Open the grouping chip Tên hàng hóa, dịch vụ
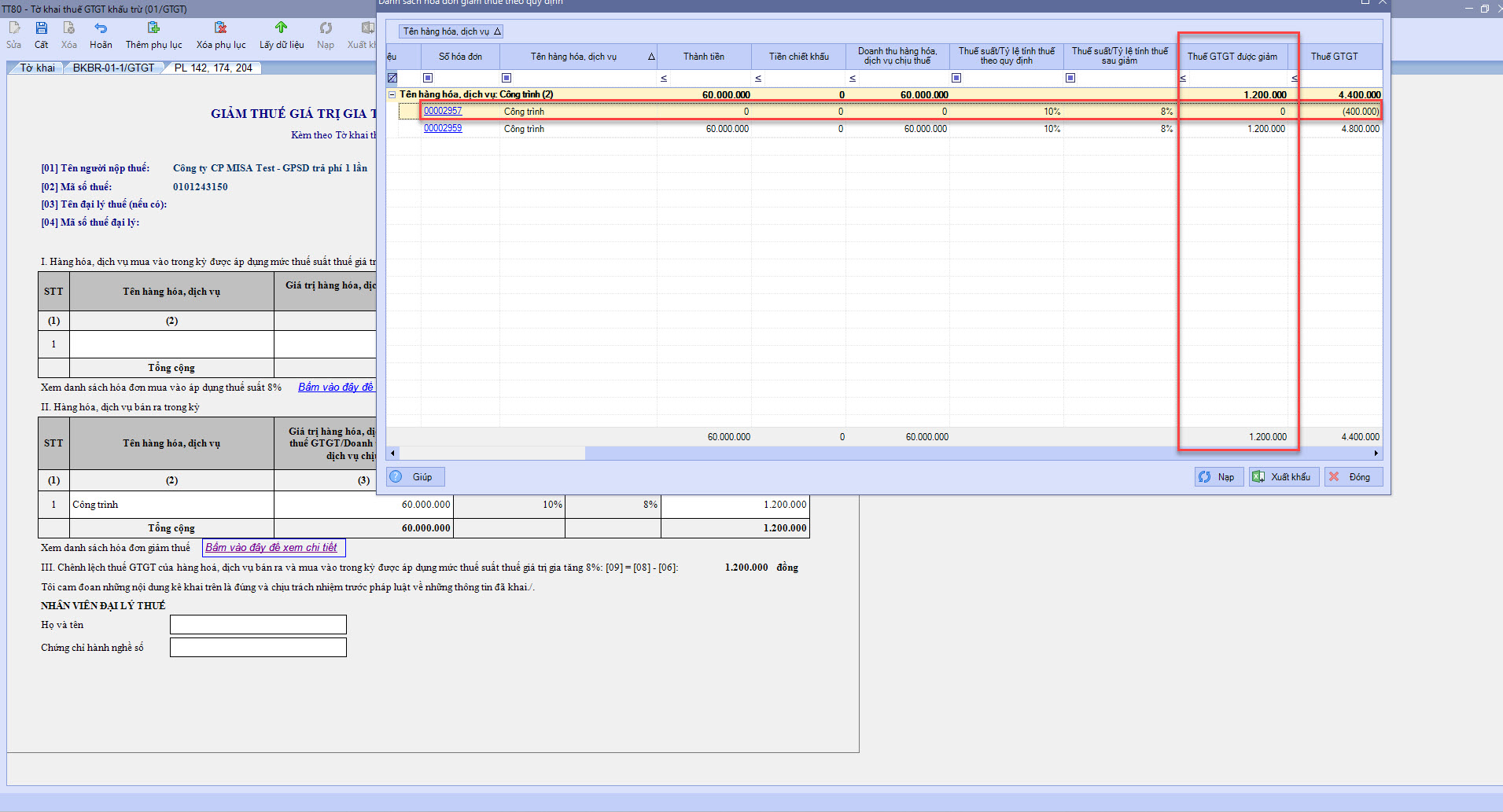This screenshot has width=1503, height=812. click(x=451, y=31)
